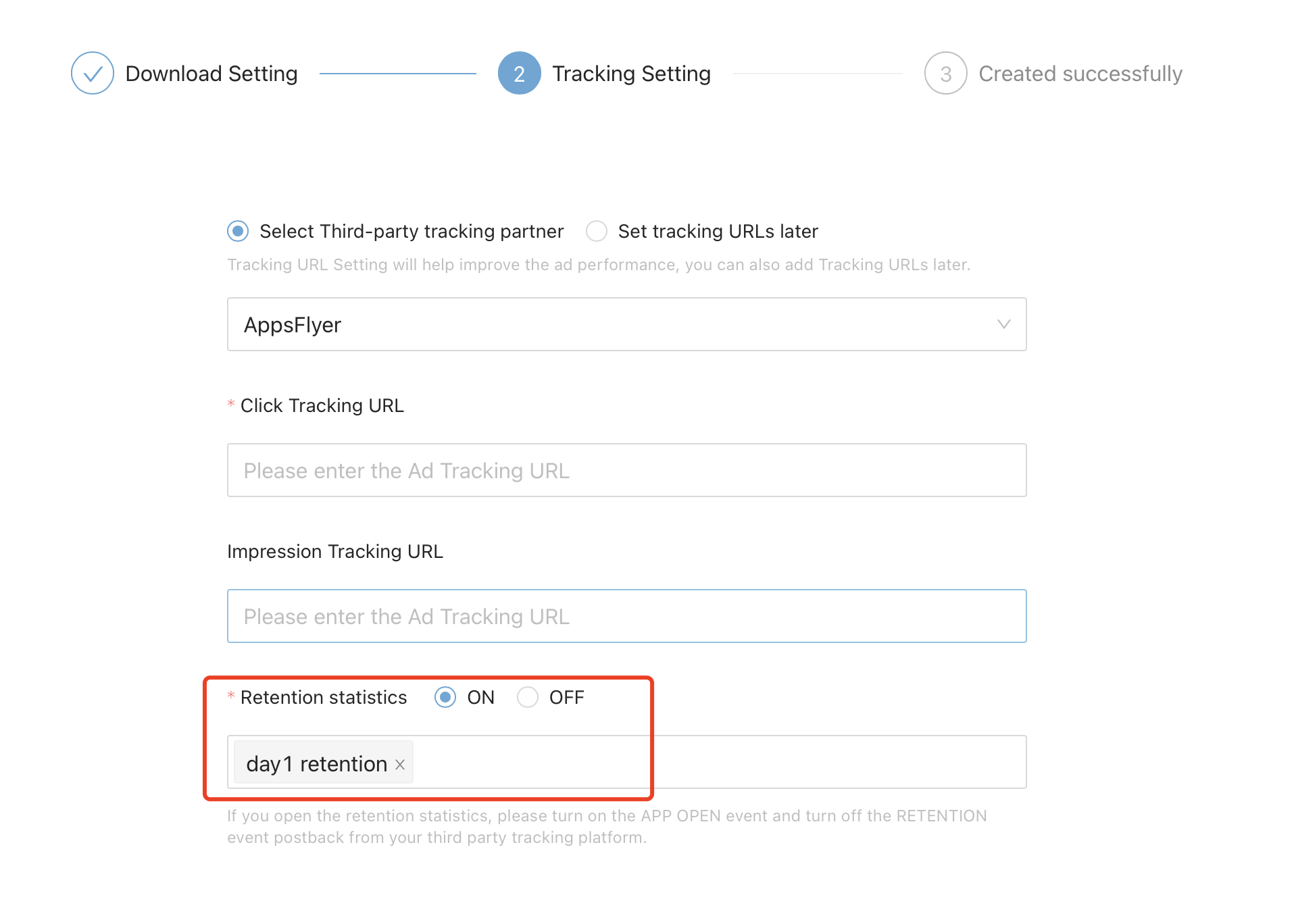Click the step 2 circle icon
The width and height of the screenshot is (1296, 924).
[x=519, y=73]
